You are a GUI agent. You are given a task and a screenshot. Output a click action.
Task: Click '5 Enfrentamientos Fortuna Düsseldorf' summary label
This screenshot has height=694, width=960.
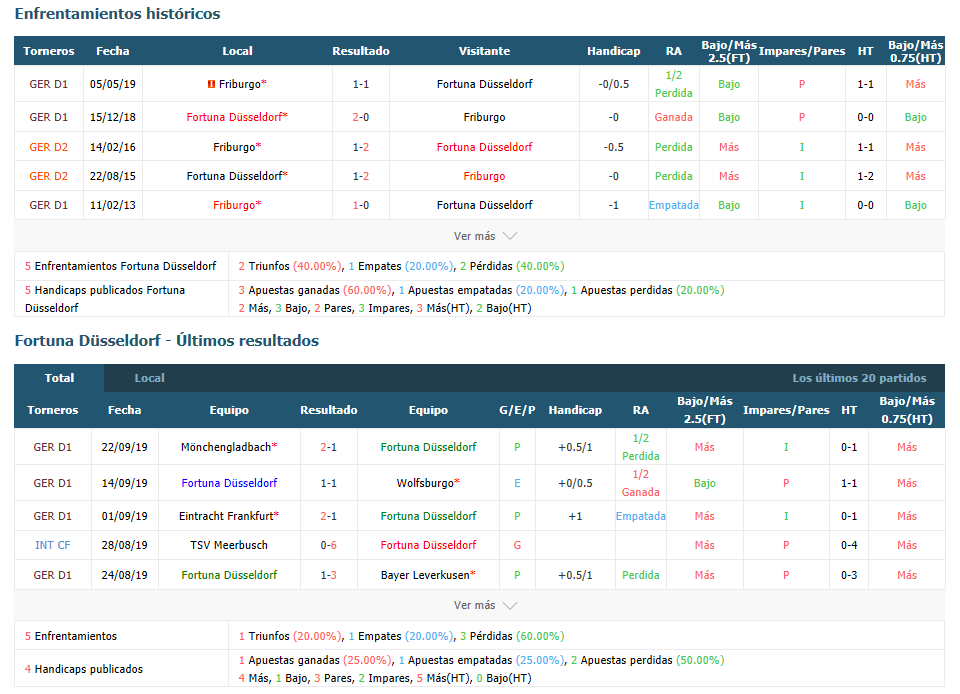point(121,266)
